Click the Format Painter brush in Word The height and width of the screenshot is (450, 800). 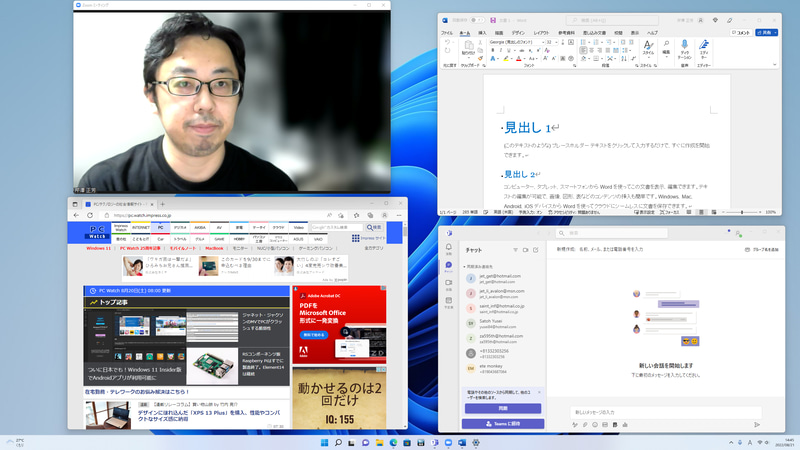tap(480, 59)
